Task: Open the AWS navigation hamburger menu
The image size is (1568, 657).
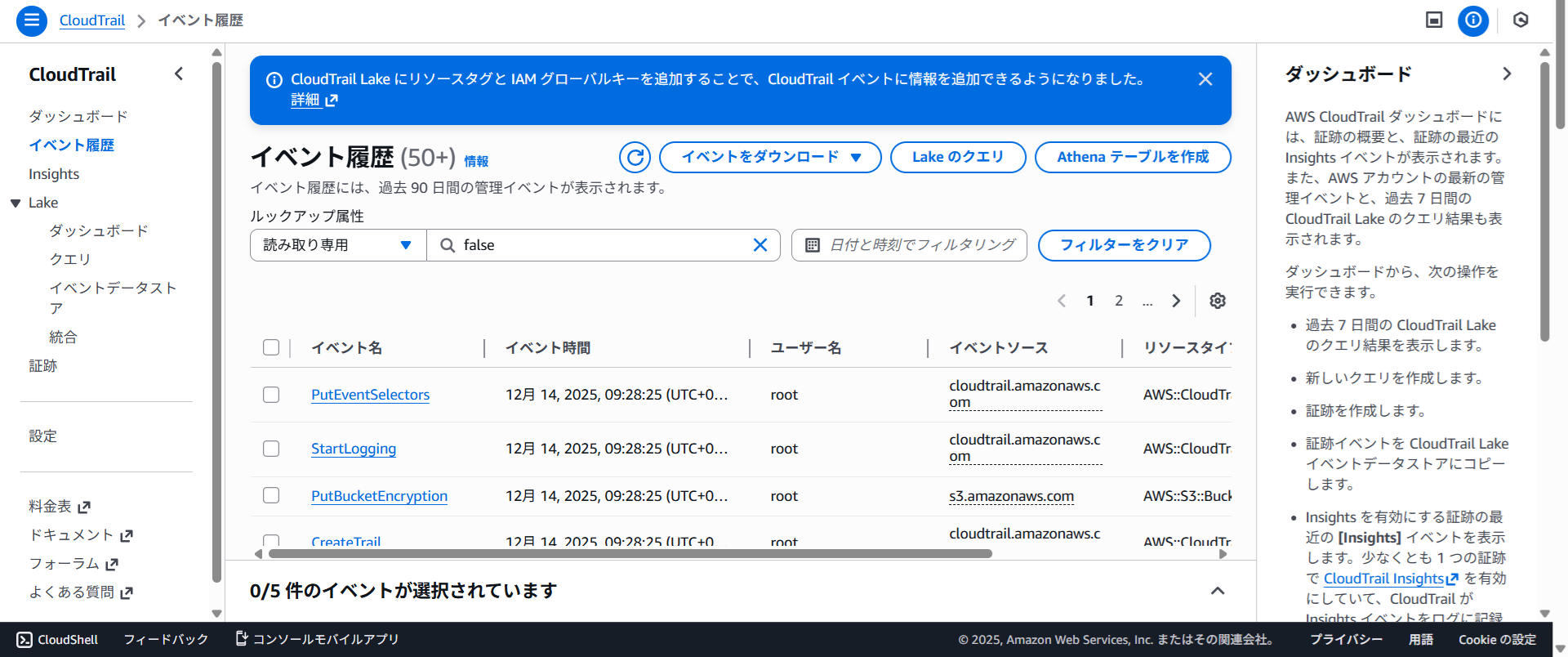Action: 31,20
